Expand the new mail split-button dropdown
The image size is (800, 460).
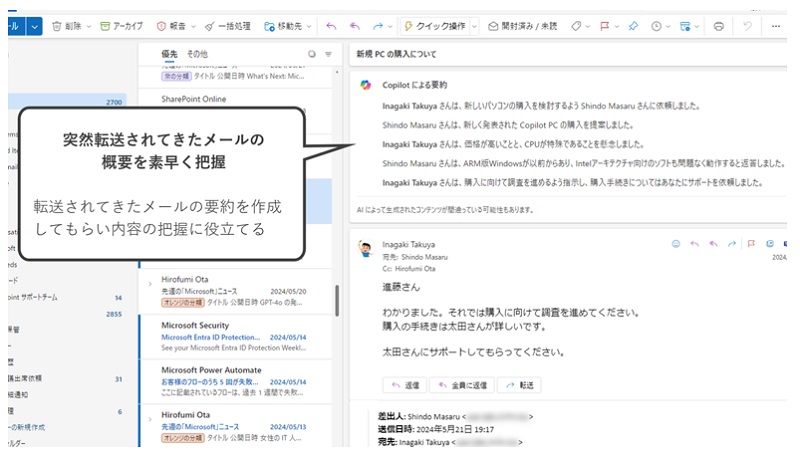pos(34,26)
